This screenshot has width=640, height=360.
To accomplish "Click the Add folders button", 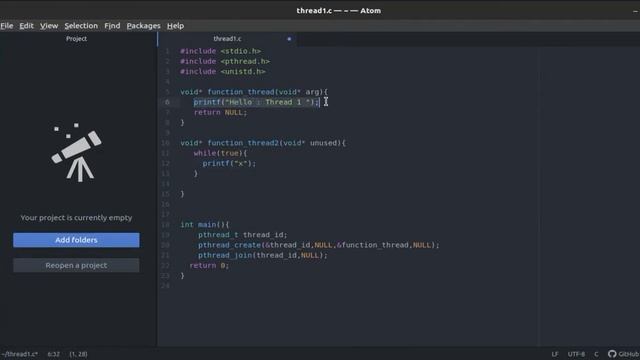I will pos(76,240).
